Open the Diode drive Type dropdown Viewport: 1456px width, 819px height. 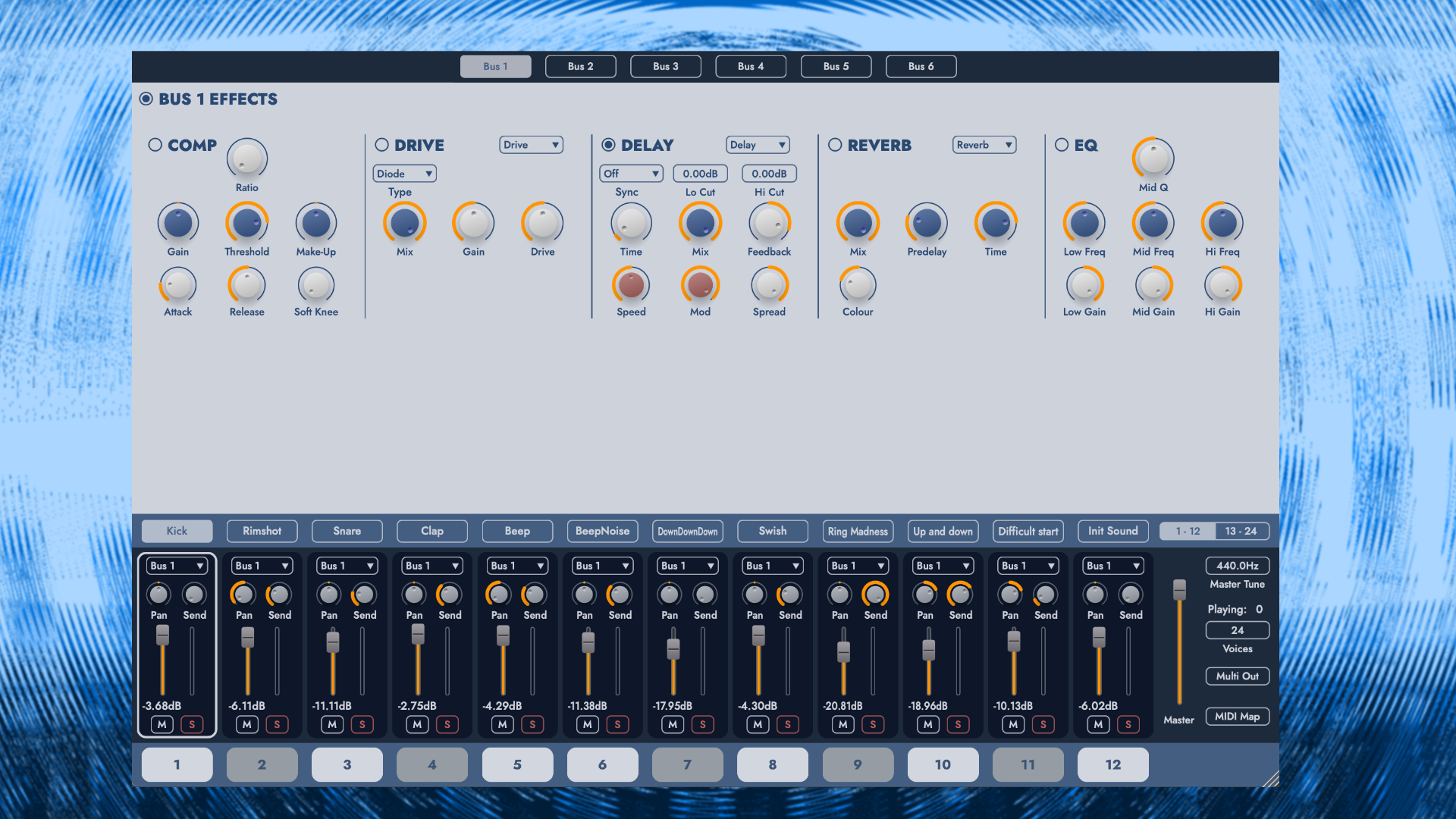pos(404,174)
